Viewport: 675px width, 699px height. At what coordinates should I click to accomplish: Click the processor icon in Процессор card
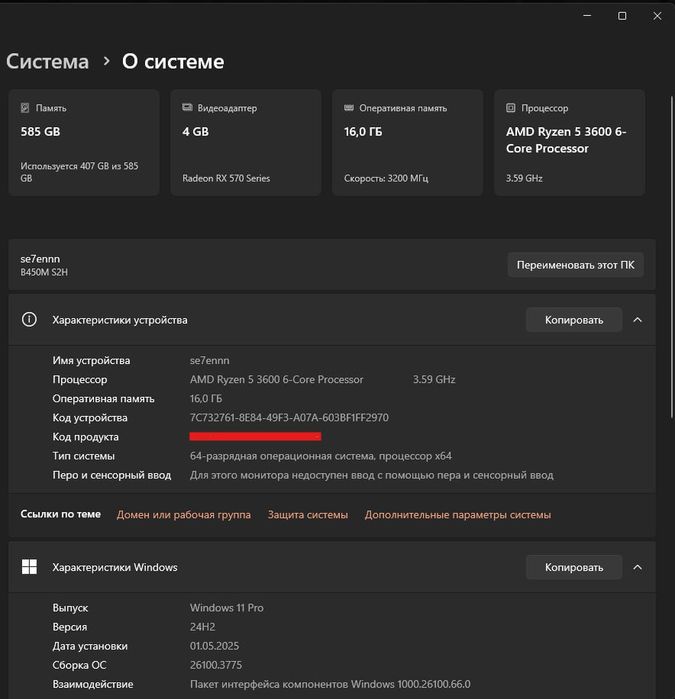511,108
